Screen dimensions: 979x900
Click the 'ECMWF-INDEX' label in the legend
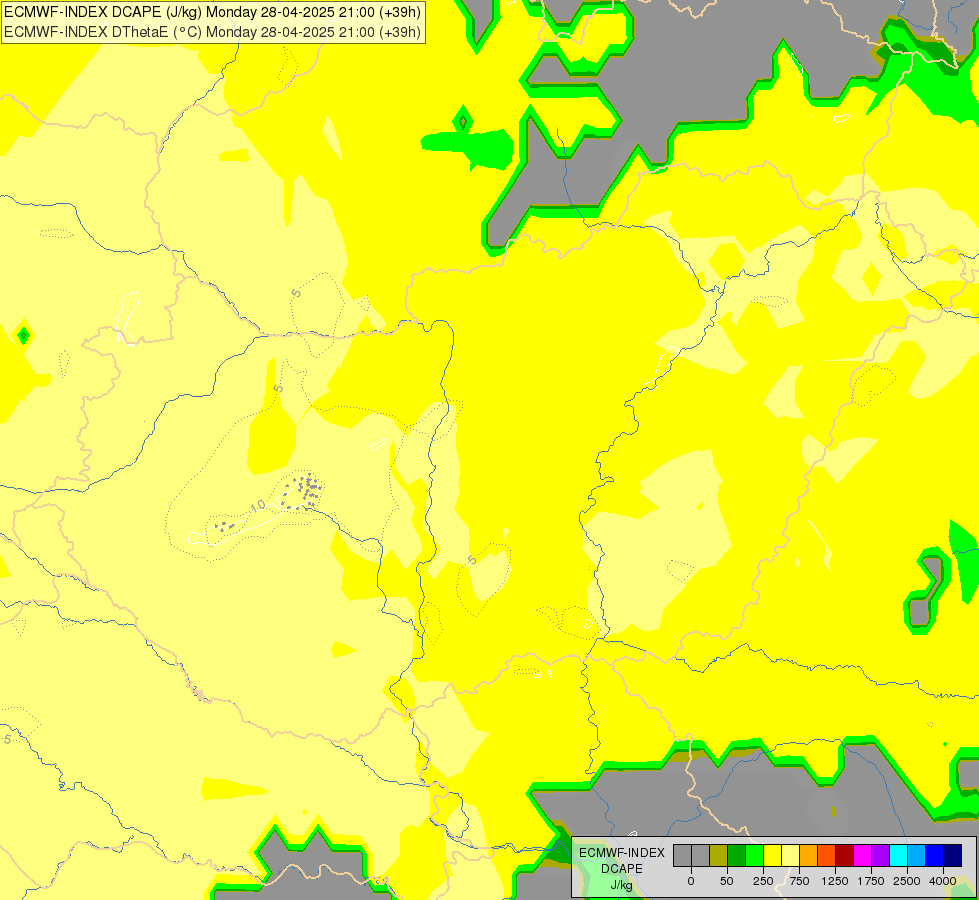[x=622, y=853]
